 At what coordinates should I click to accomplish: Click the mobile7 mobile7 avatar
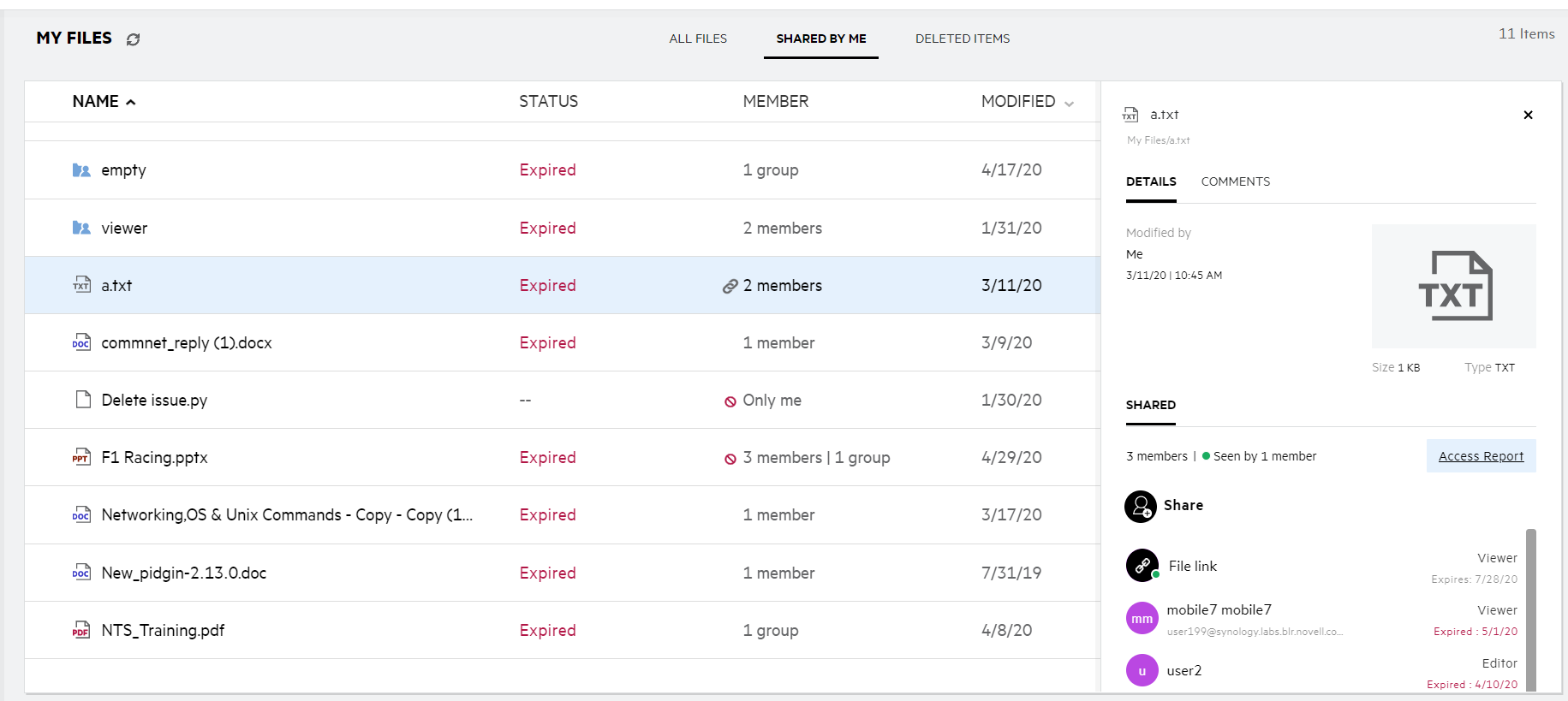pyautogui.click(x=1142, y=618)
